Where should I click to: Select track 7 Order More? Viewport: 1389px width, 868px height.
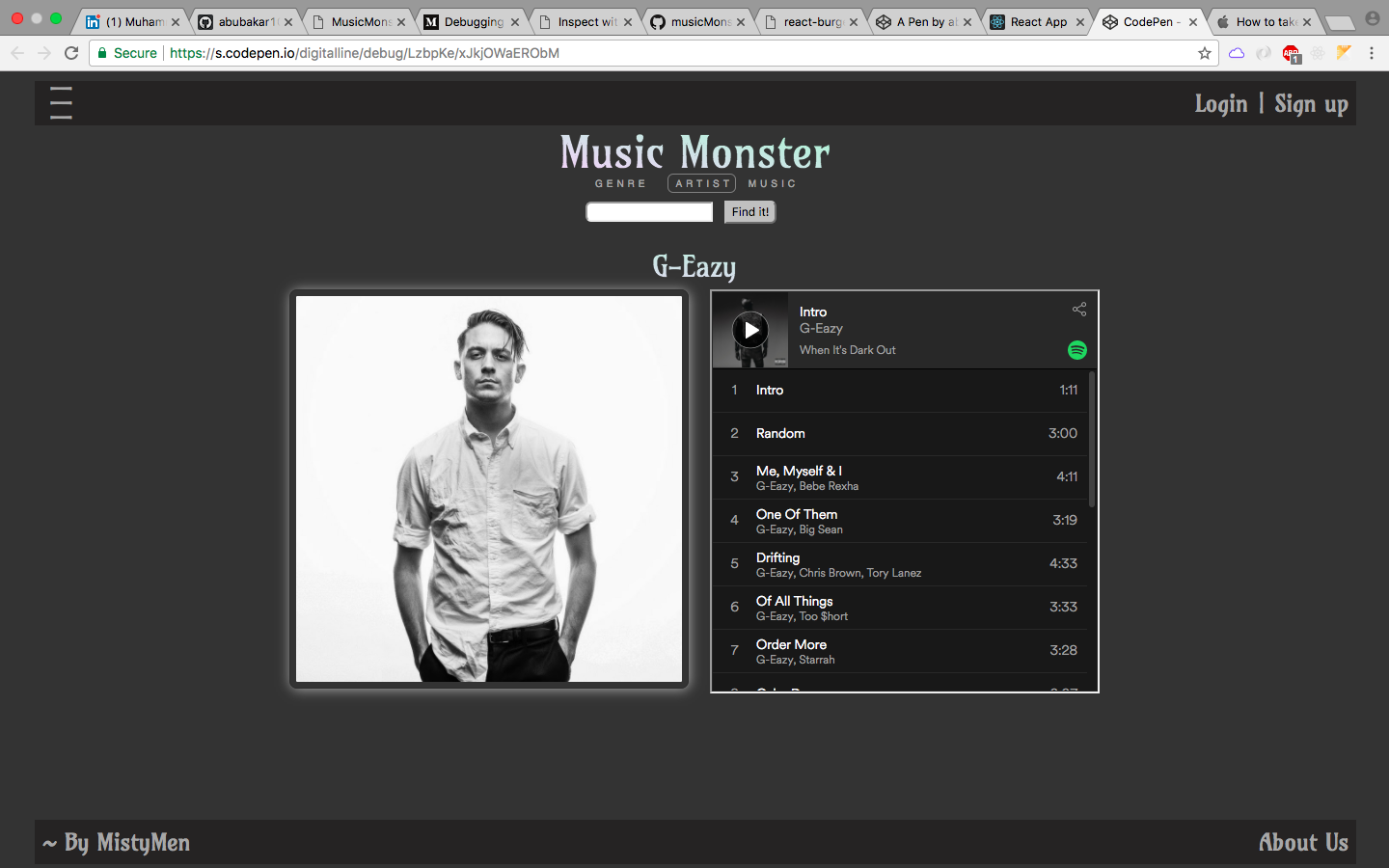pyautogui.click(x=900, y=651)
